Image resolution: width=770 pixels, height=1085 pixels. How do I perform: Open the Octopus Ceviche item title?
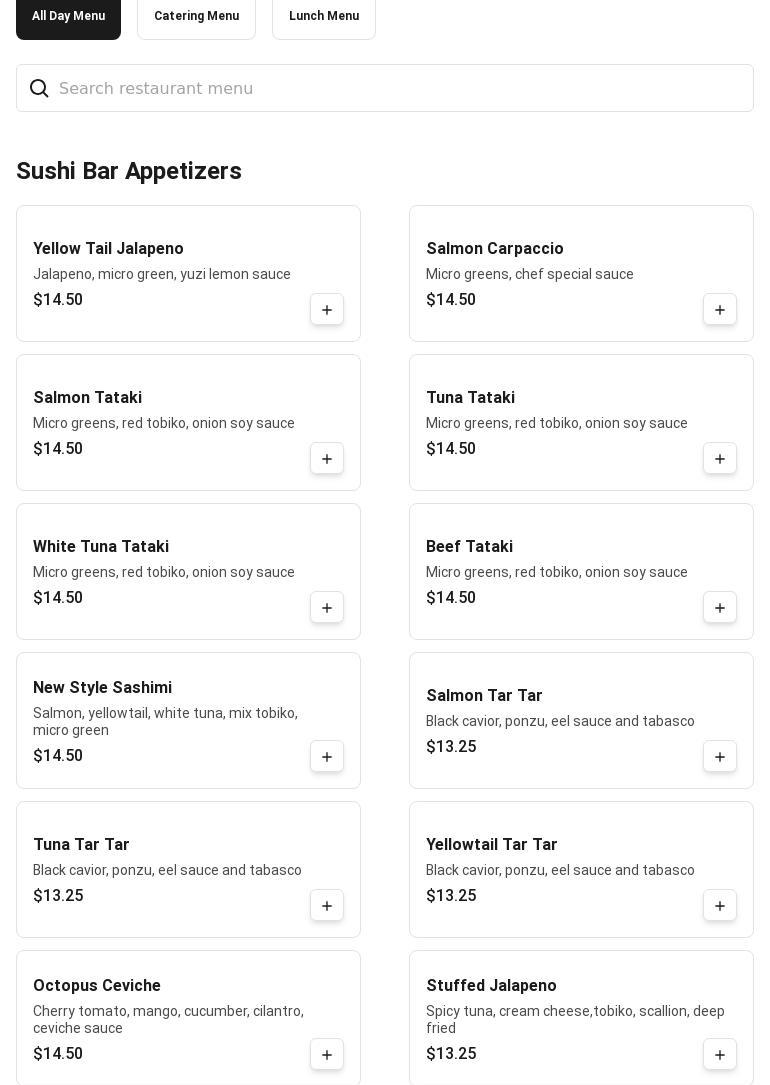[97, 986]
